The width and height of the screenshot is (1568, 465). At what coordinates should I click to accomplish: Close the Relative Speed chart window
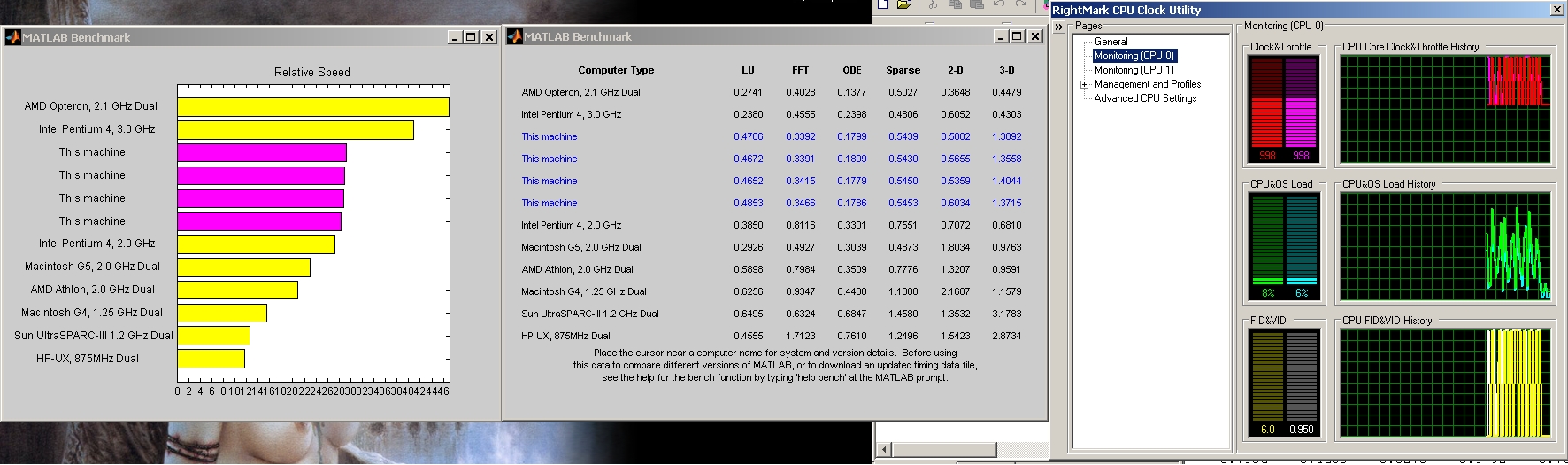tap(489, 37)
